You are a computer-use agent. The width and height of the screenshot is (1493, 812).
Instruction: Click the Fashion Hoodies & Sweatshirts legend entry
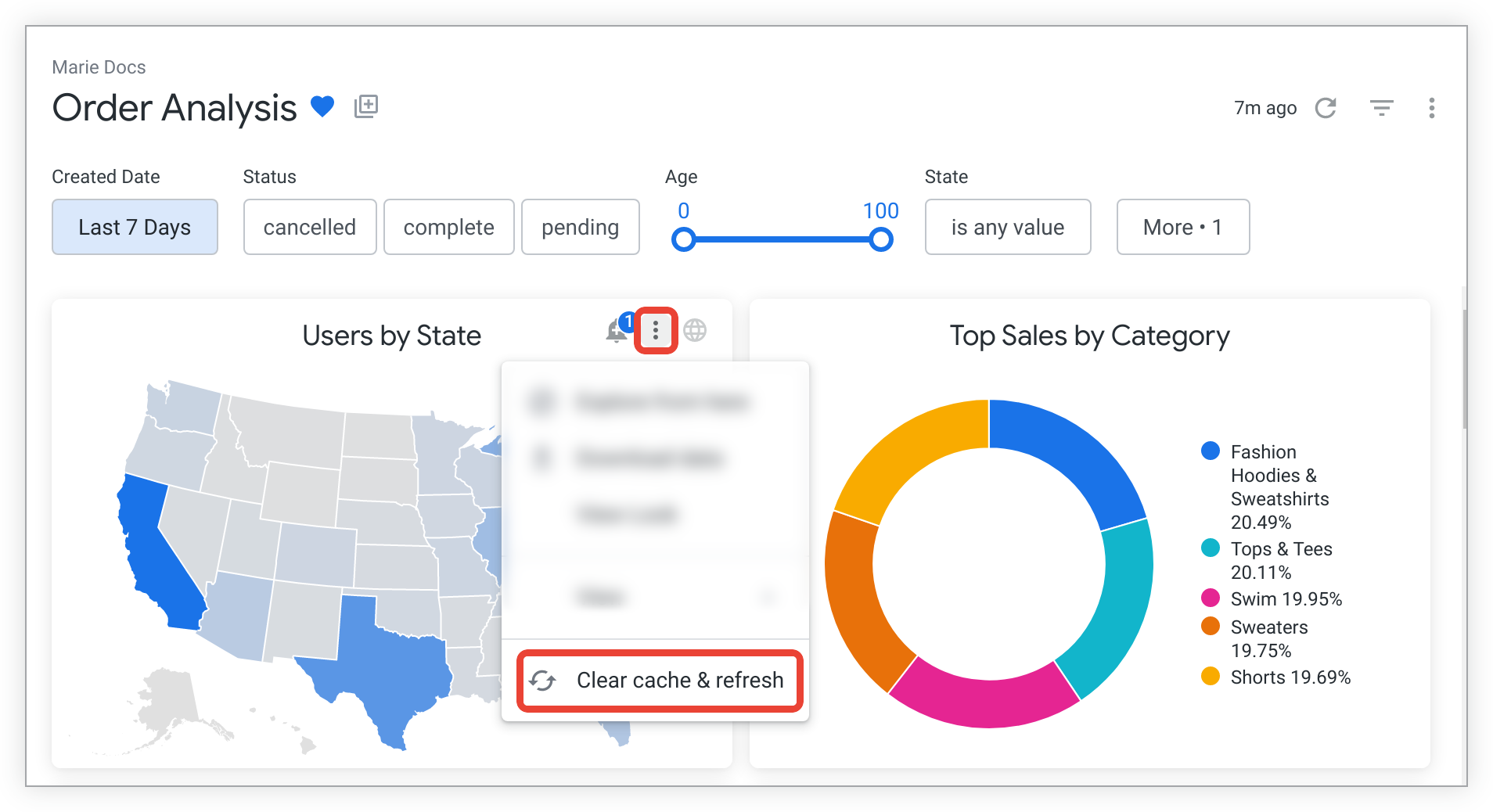click(x=1262, y=486)
